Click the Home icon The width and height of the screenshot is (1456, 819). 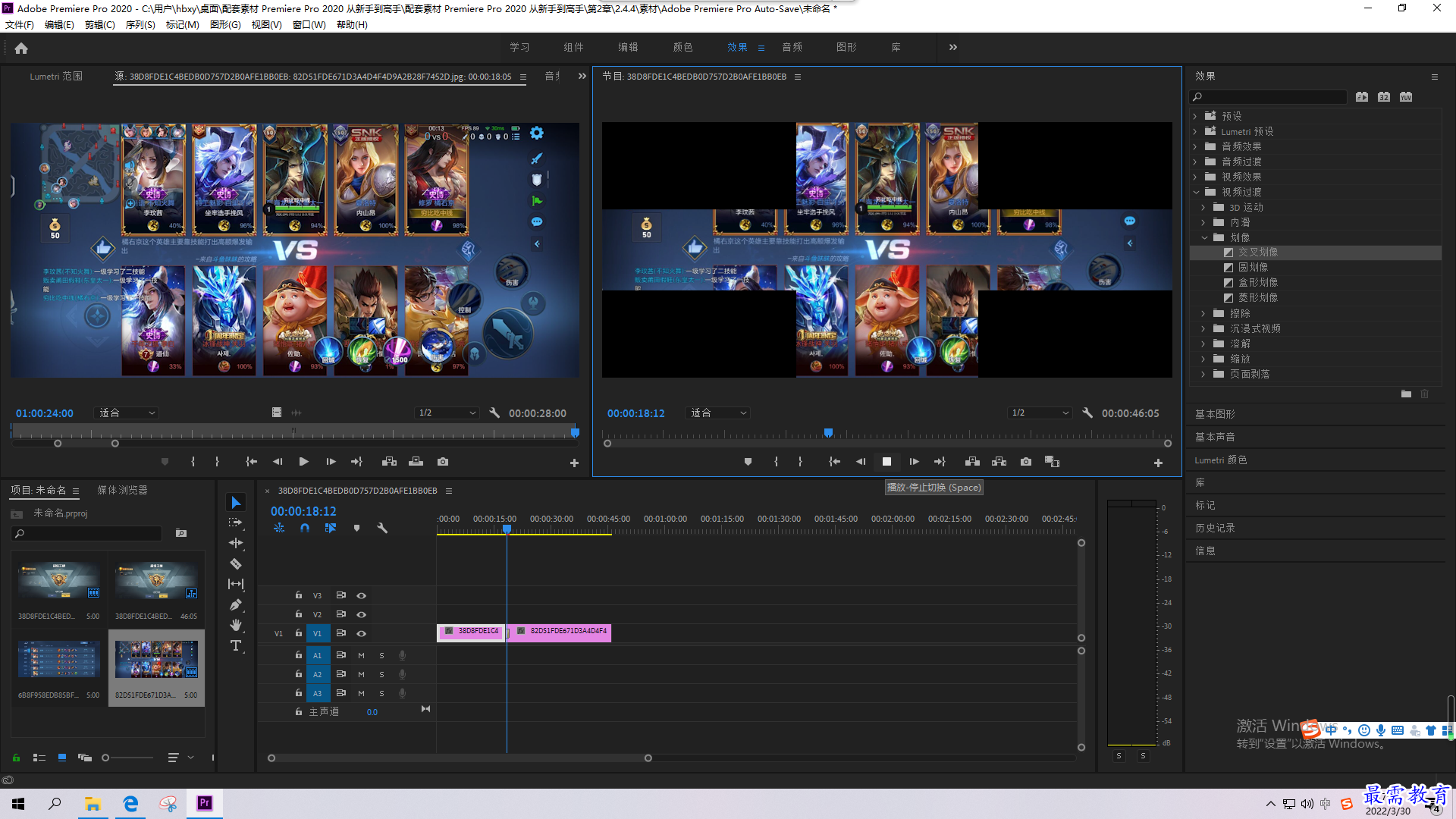(x=21, y=48)
